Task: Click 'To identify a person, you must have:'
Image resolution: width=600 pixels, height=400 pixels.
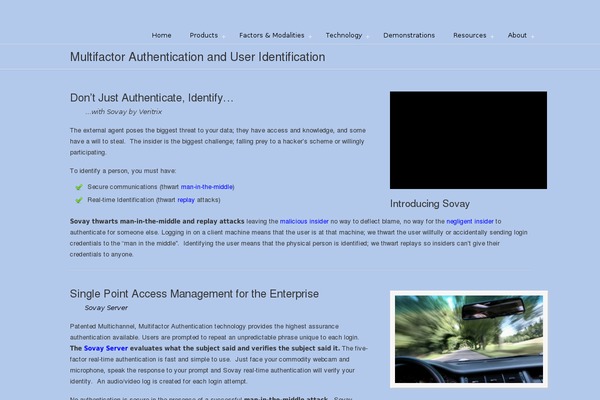Action: 123,171
